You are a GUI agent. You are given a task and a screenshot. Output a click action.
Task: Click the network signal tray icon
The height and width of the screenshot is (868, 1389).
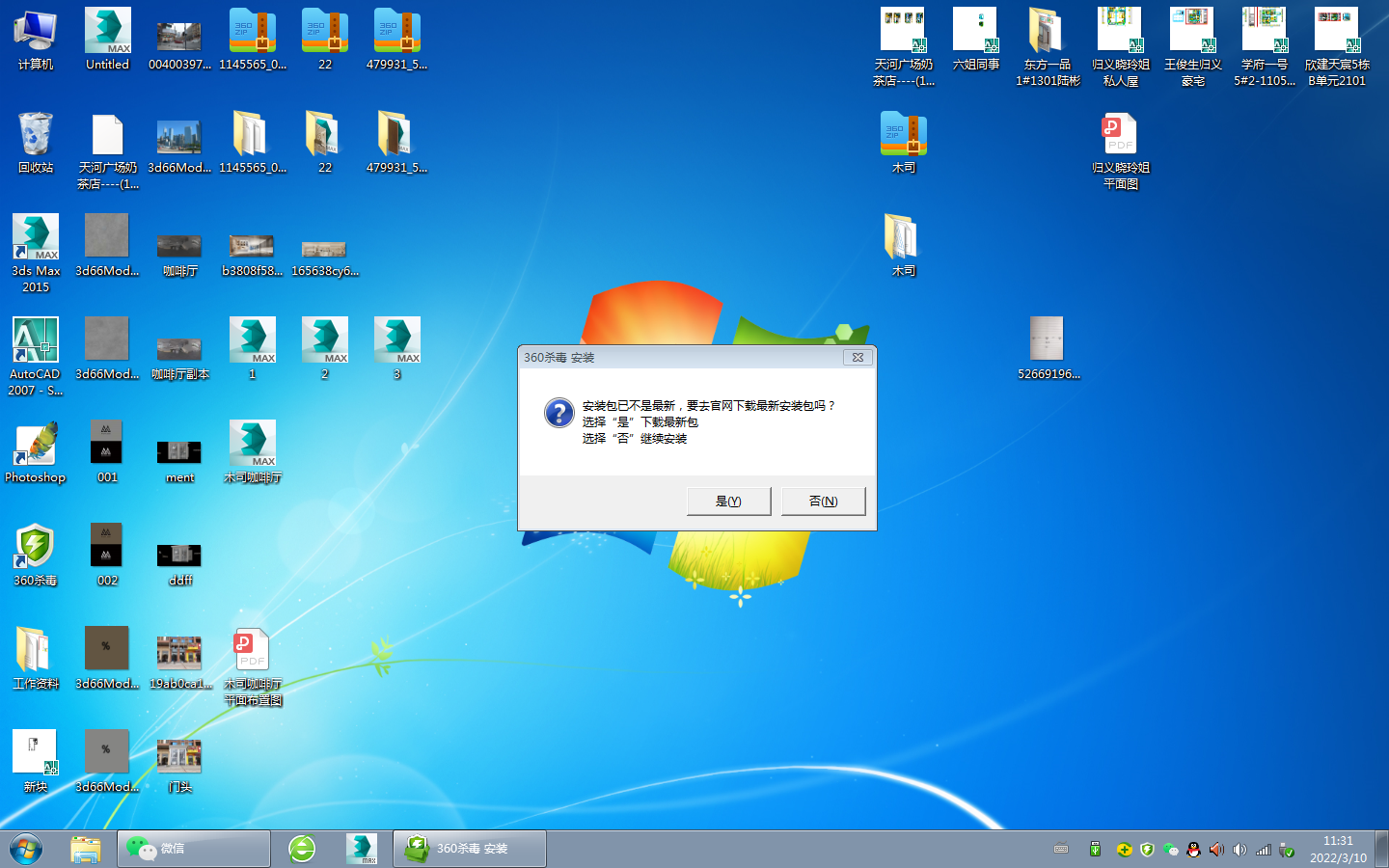[1263, 850]
